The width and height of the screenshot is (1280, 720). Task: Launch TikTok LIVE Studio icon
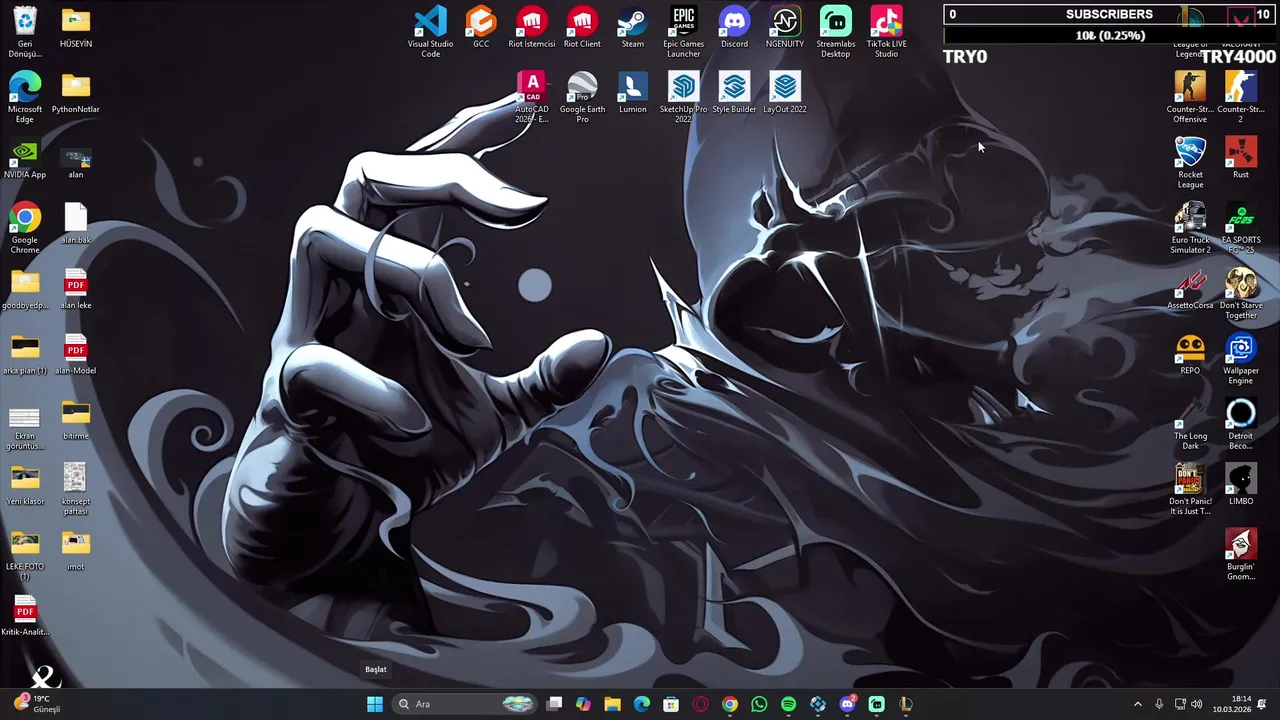tap(886, 31)
